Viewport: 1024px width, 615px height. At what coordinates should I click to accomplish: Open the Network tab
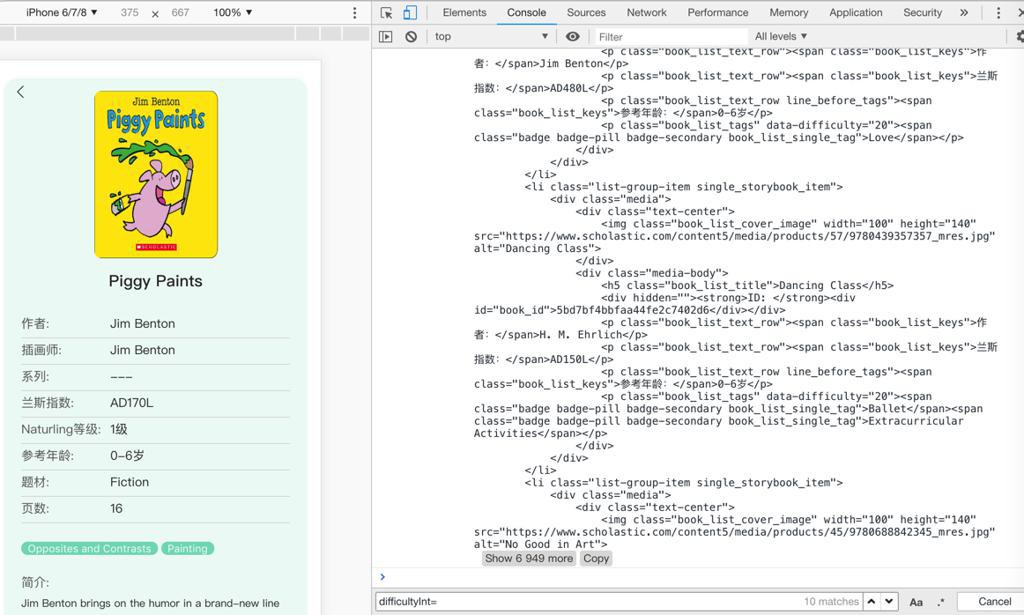coord(647,12)
